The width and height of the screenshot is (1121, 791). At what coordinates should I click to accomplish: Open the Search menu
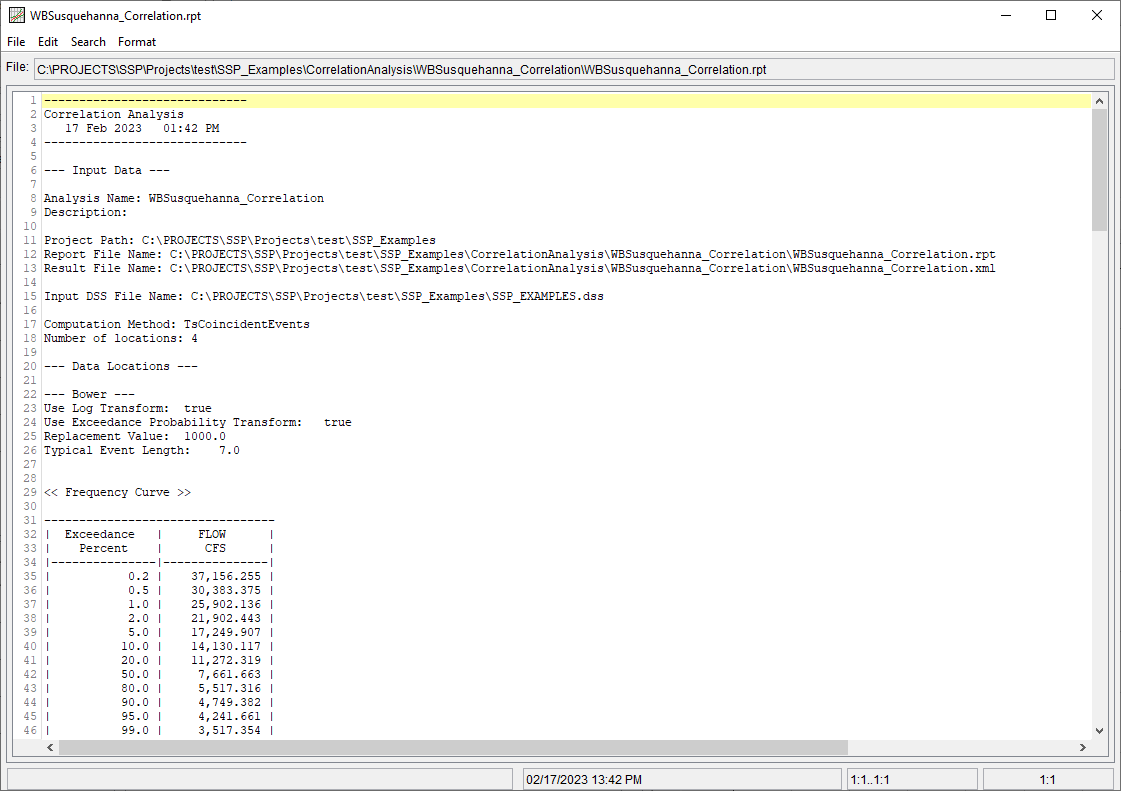(x=88, y=41)
